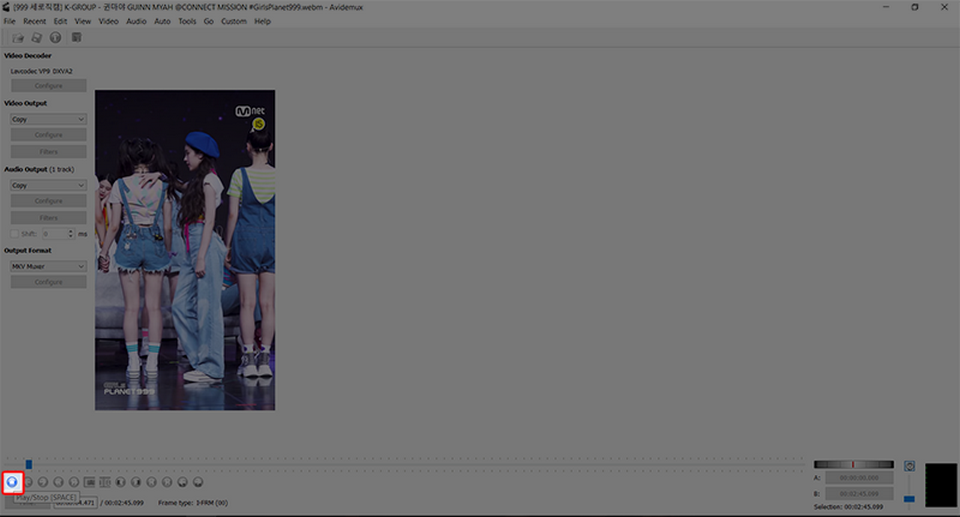Open the Tools menu

187,21
